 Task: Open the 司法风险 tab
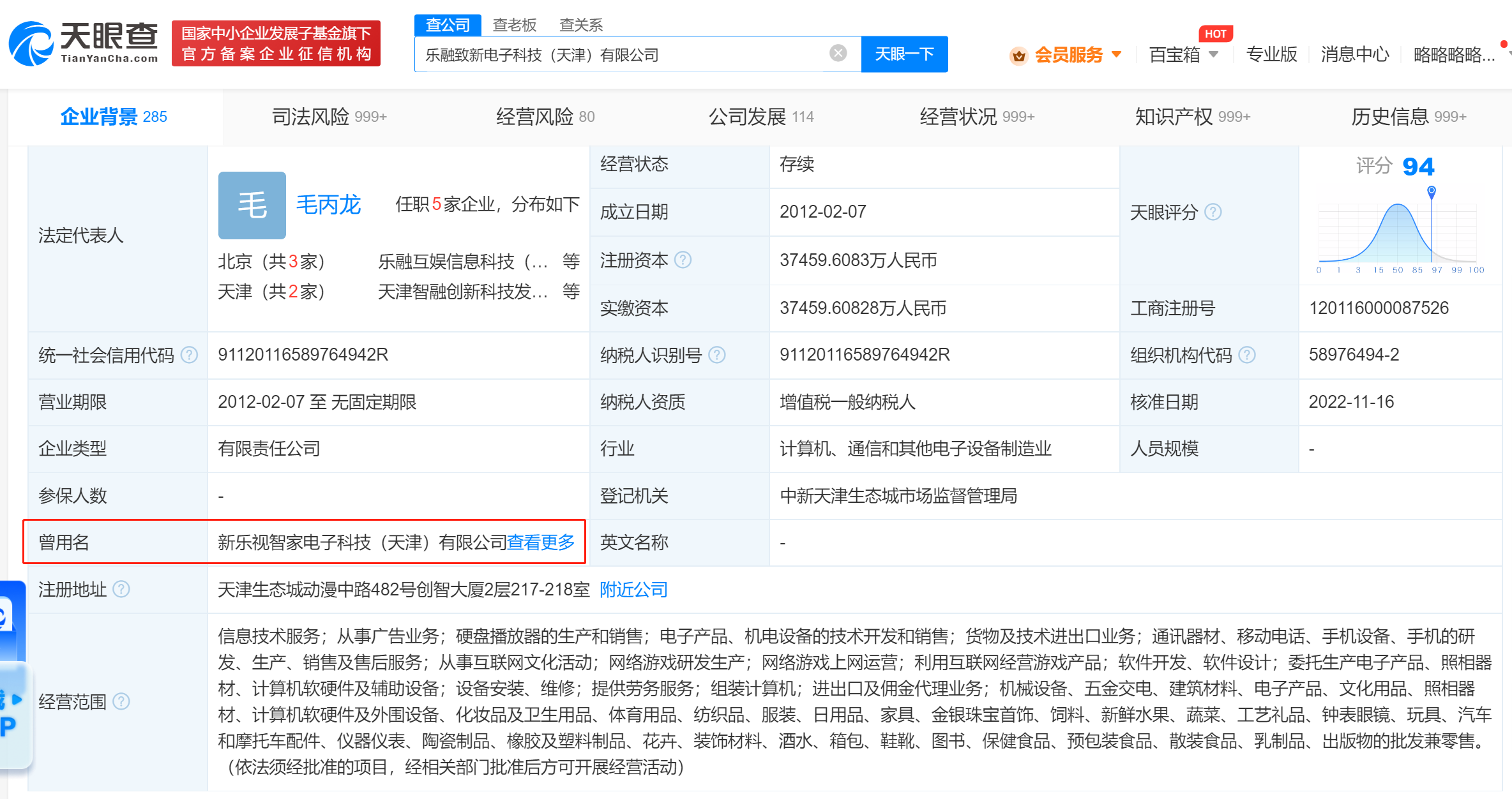point(329,117)
